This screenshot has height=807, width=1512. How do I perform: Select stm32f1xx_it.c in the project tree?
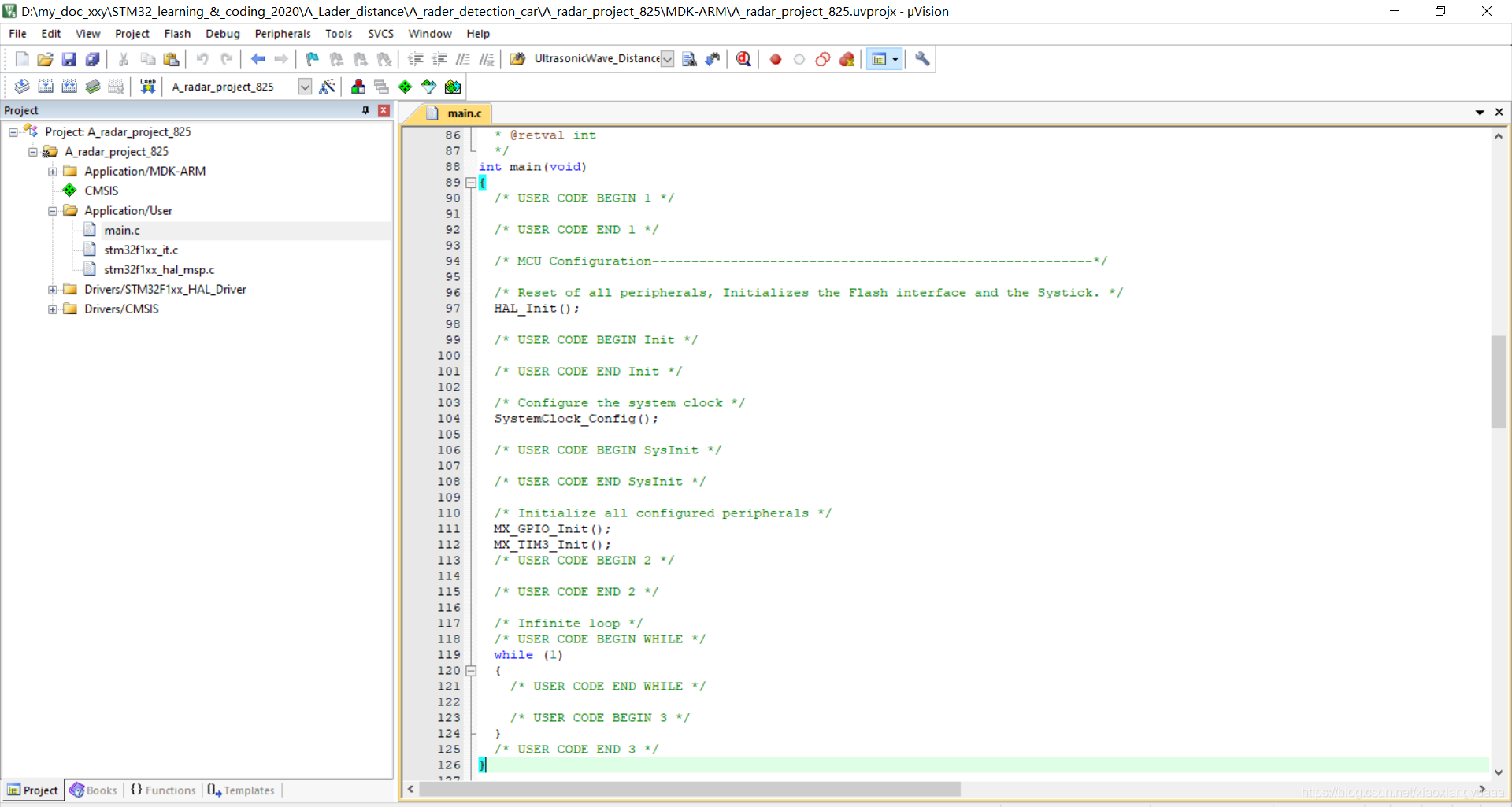point(141,250)
